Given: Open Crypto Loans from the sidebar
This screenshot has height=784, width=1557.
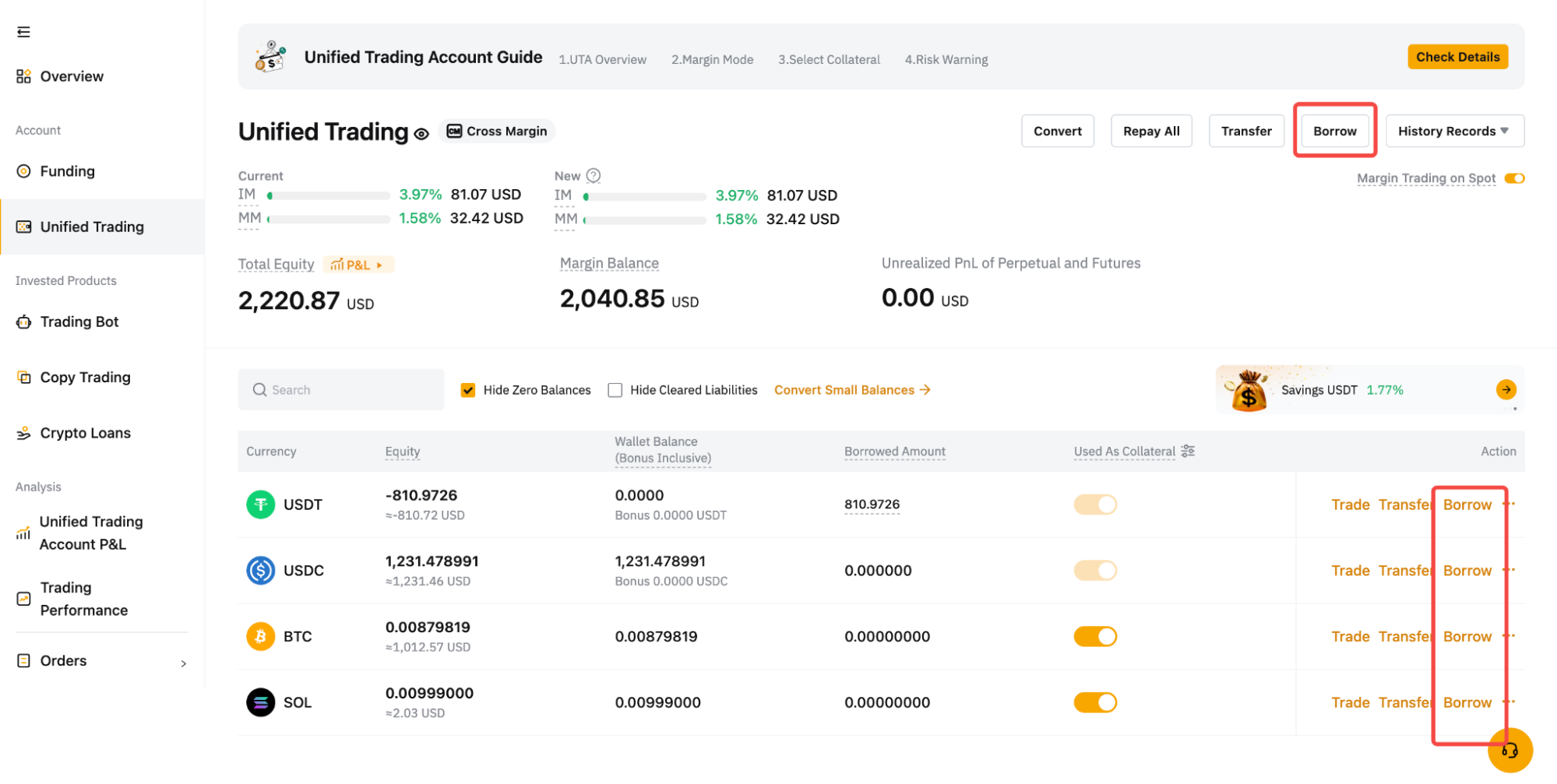Looking at the screenshot, I should [x=85, y=433].
